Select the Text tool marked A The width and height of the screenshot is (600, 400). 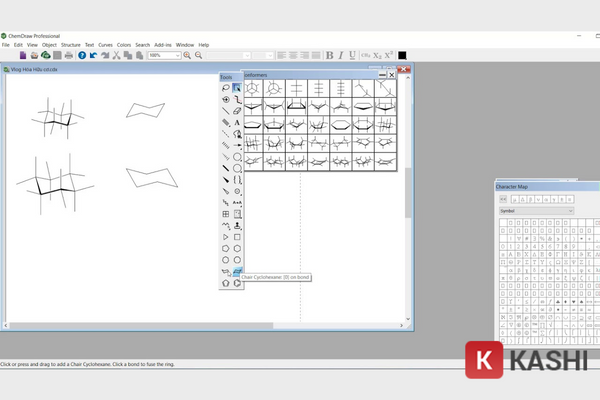(x=237, y=122)
